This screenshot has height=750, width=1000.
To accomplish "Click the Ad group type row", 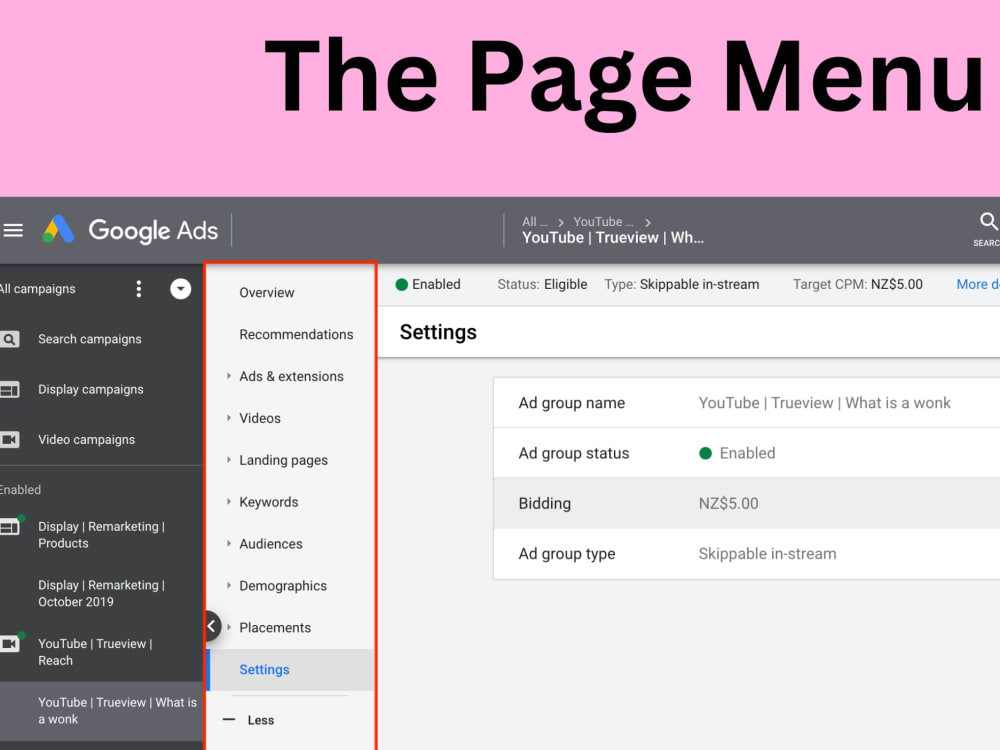I will click(x=746, y=554).
